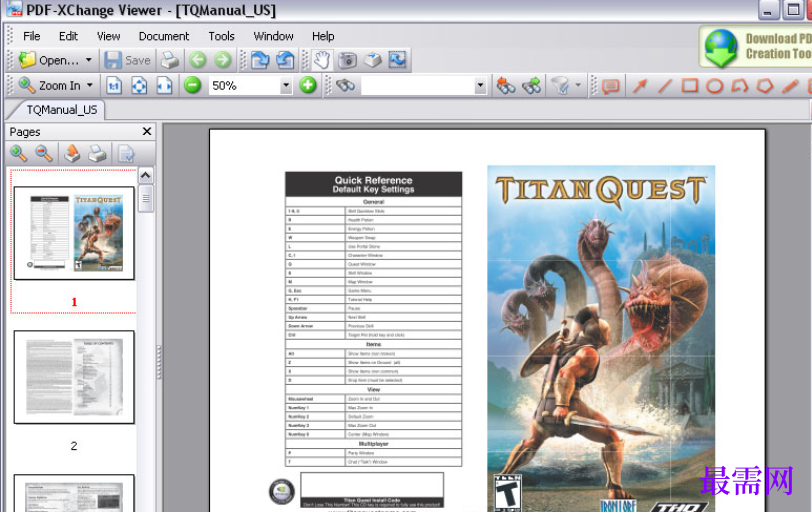
Task: Increase zoom with green plus button
Action: tap(308, 85)
